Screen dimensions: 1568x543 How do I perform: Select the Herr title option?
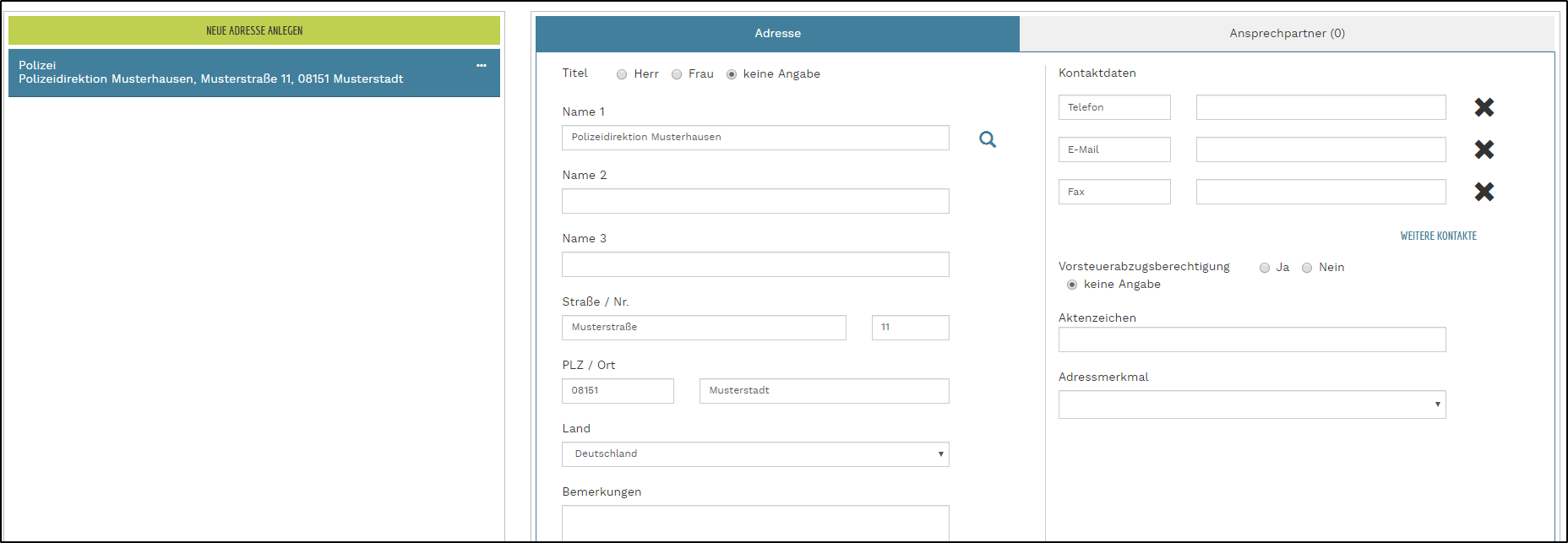point(622,74)
